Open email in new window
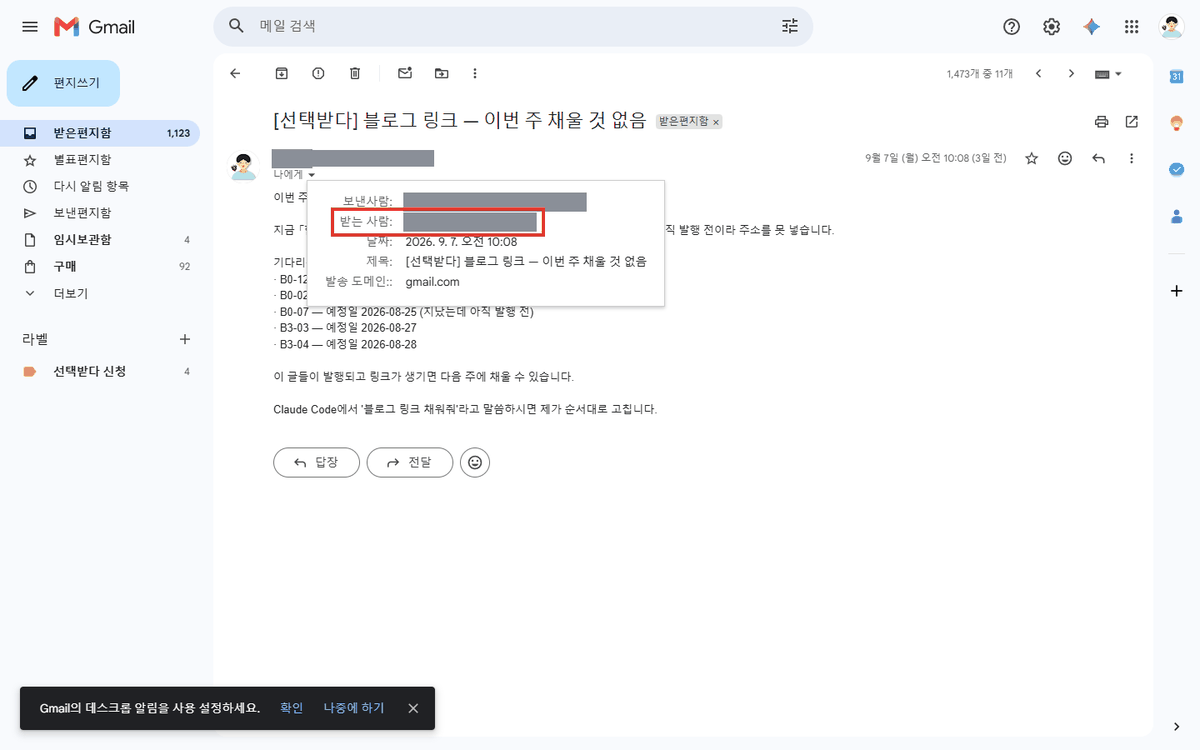 (x=1132, y=122)
